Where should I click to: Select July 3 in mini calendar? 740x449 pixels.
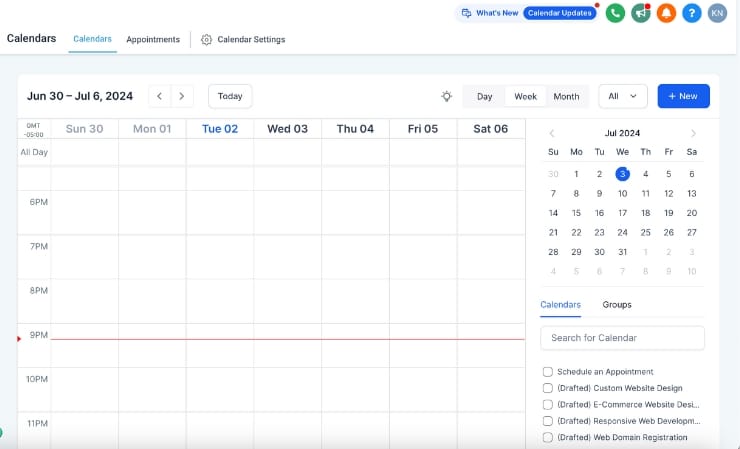pos(622,174)
